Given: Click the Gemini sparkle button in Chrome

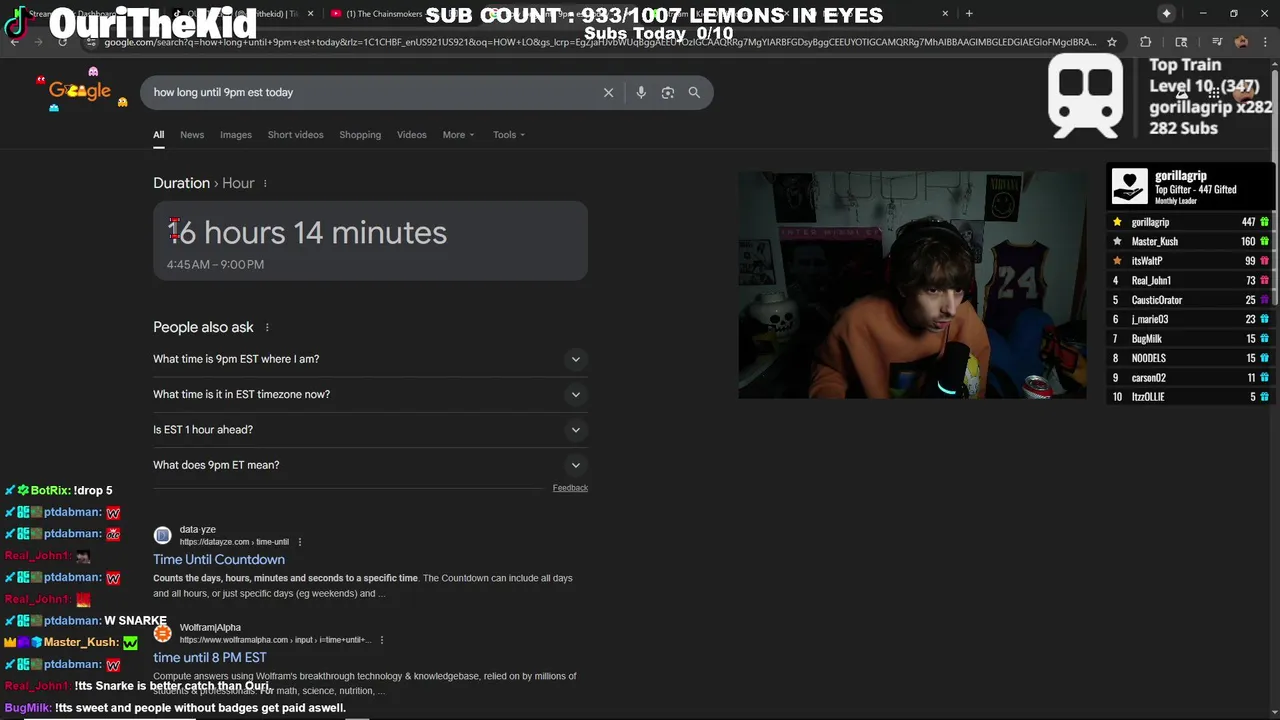Looking at the screenshot, I should [1167, 13].
